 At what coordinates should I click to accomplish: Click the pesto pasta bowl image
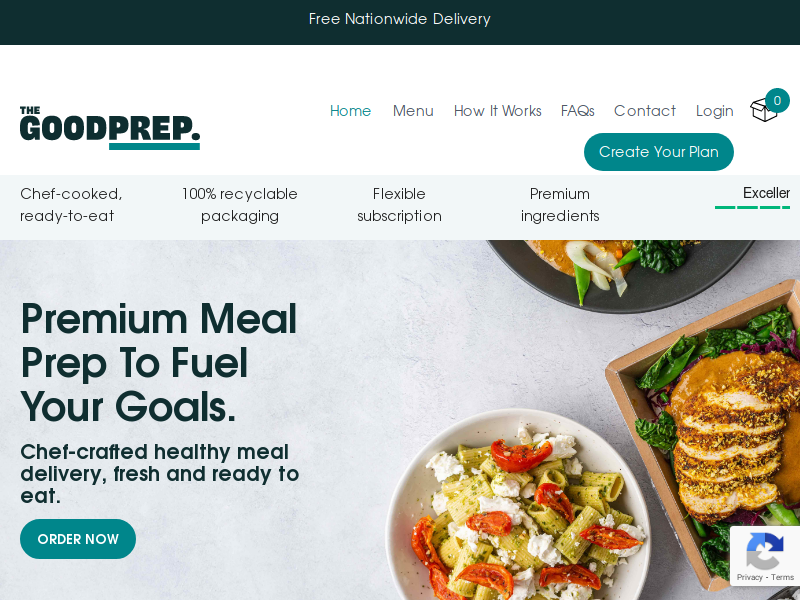[x=518, y=510]
